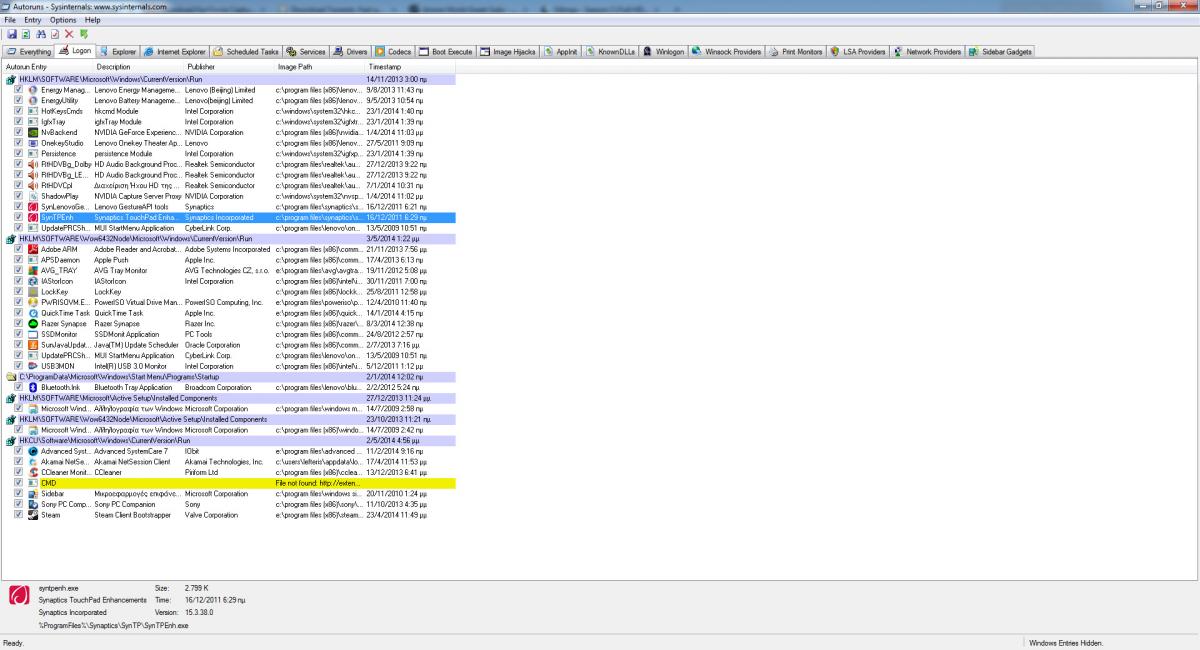This screenshot has height=650, width=1200.
Task: Switch to the Scheduled Tasks tab
Action: [x=246, y=51]
